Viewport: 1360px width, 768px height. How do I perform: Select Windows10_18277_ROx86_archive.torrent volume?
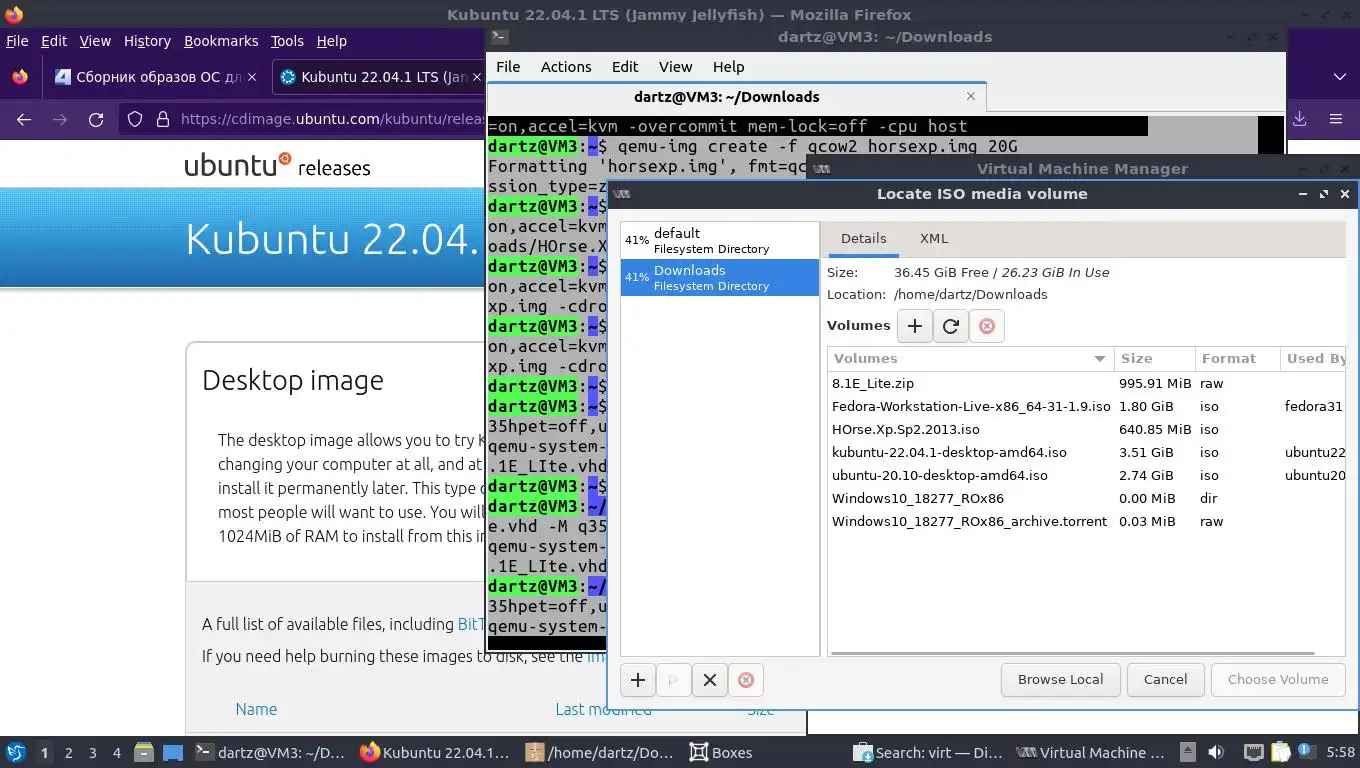coord(1086,521)
